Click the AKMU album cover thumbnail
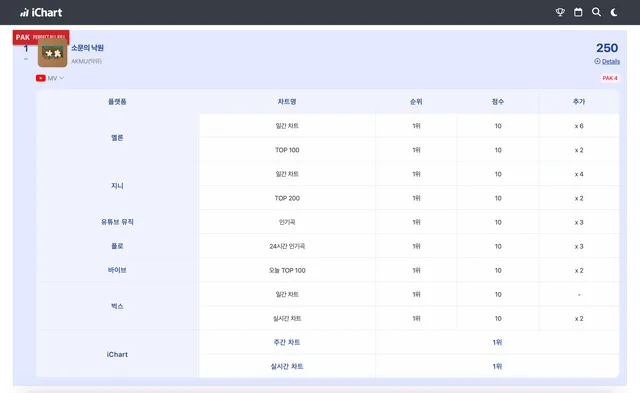Screen dimensions: 640x393 [52, 53]
